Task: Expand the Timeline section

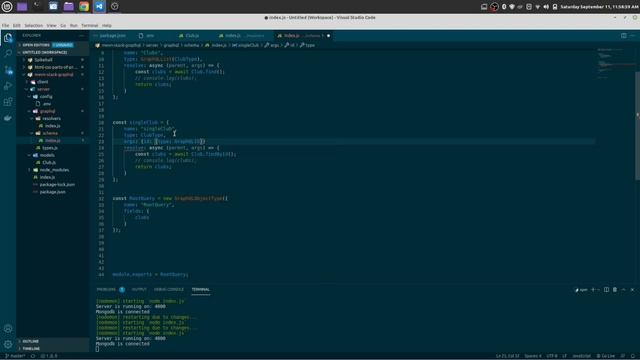Action: (x=53, y=349)
